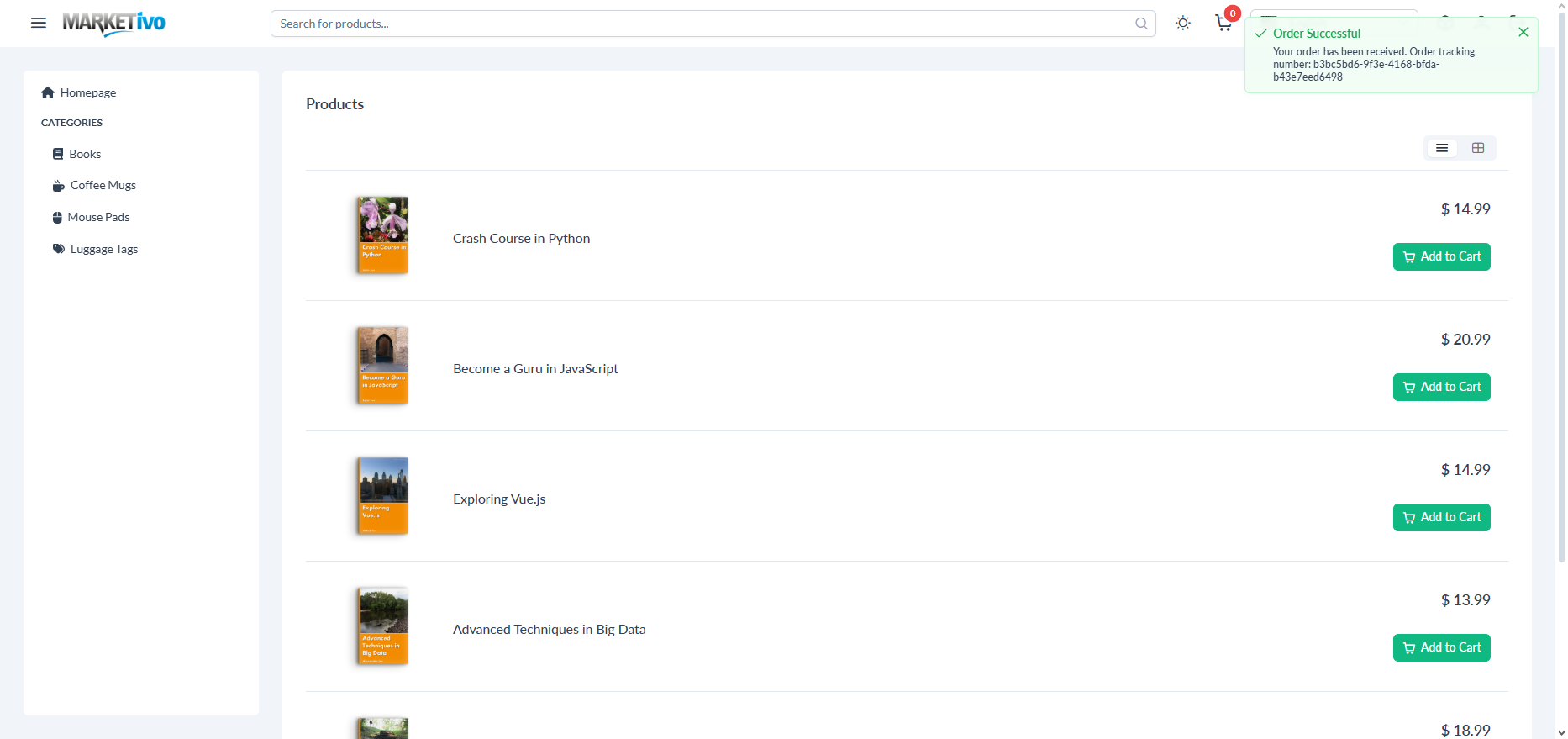Add Crash Course in Python to cart
The width and height of the screenshot is (1568, 739).
(x=1442, y=256)
